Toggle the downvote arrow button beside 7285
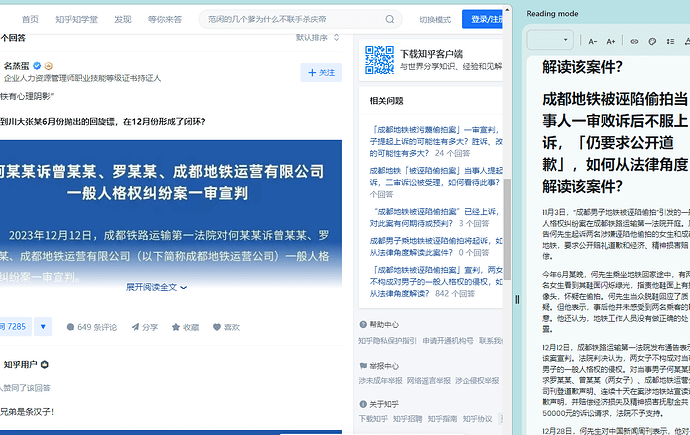690x435 pixels. coord(42,327)
